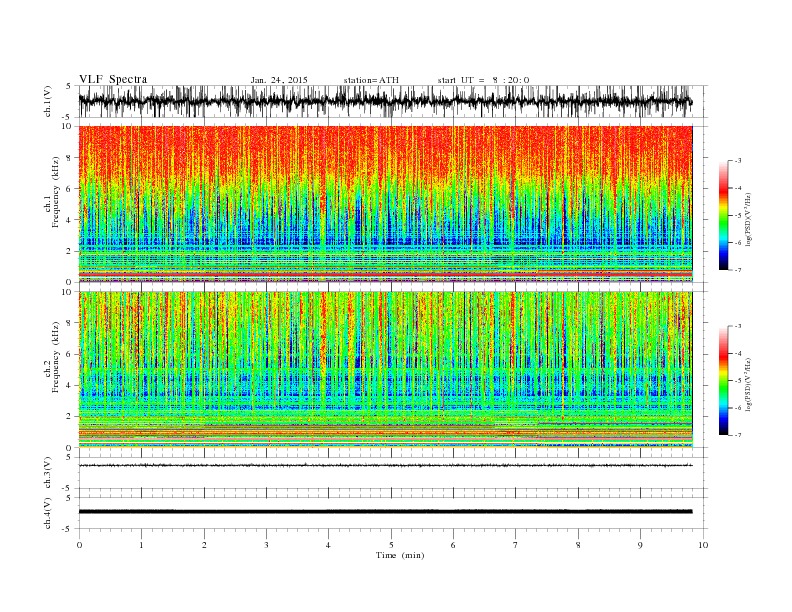Click the ch.2 spectrogram "6" kHz tick label
This screenshot has width=792, height=612.
click(x=70, y=354)
